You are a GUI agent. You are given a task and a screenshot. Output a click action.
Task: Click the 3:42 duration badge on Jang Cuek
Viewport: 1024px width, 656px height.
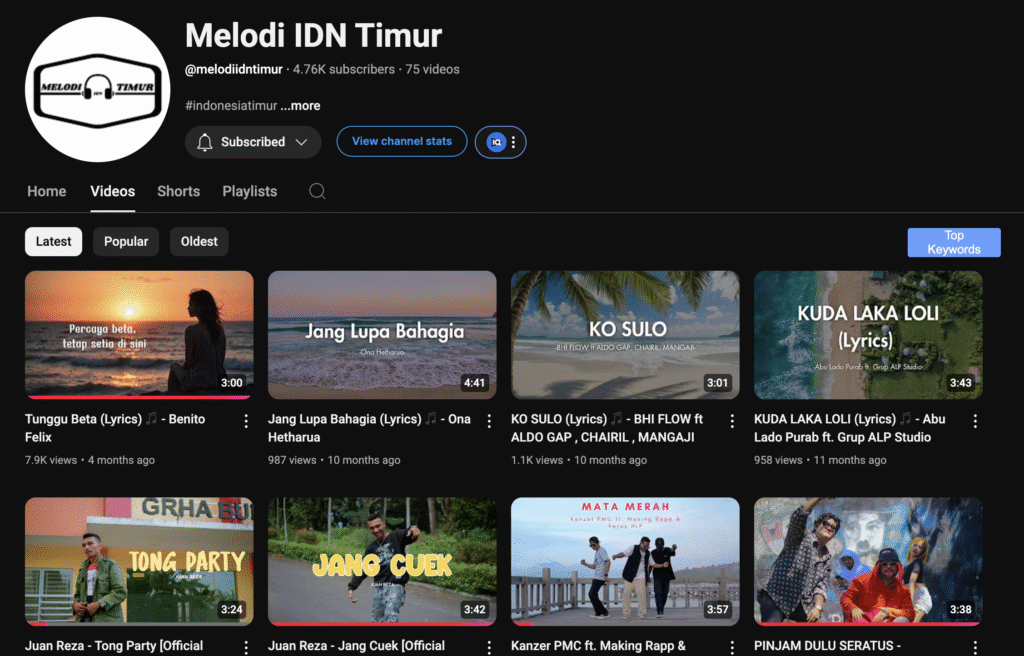[475, 610]
